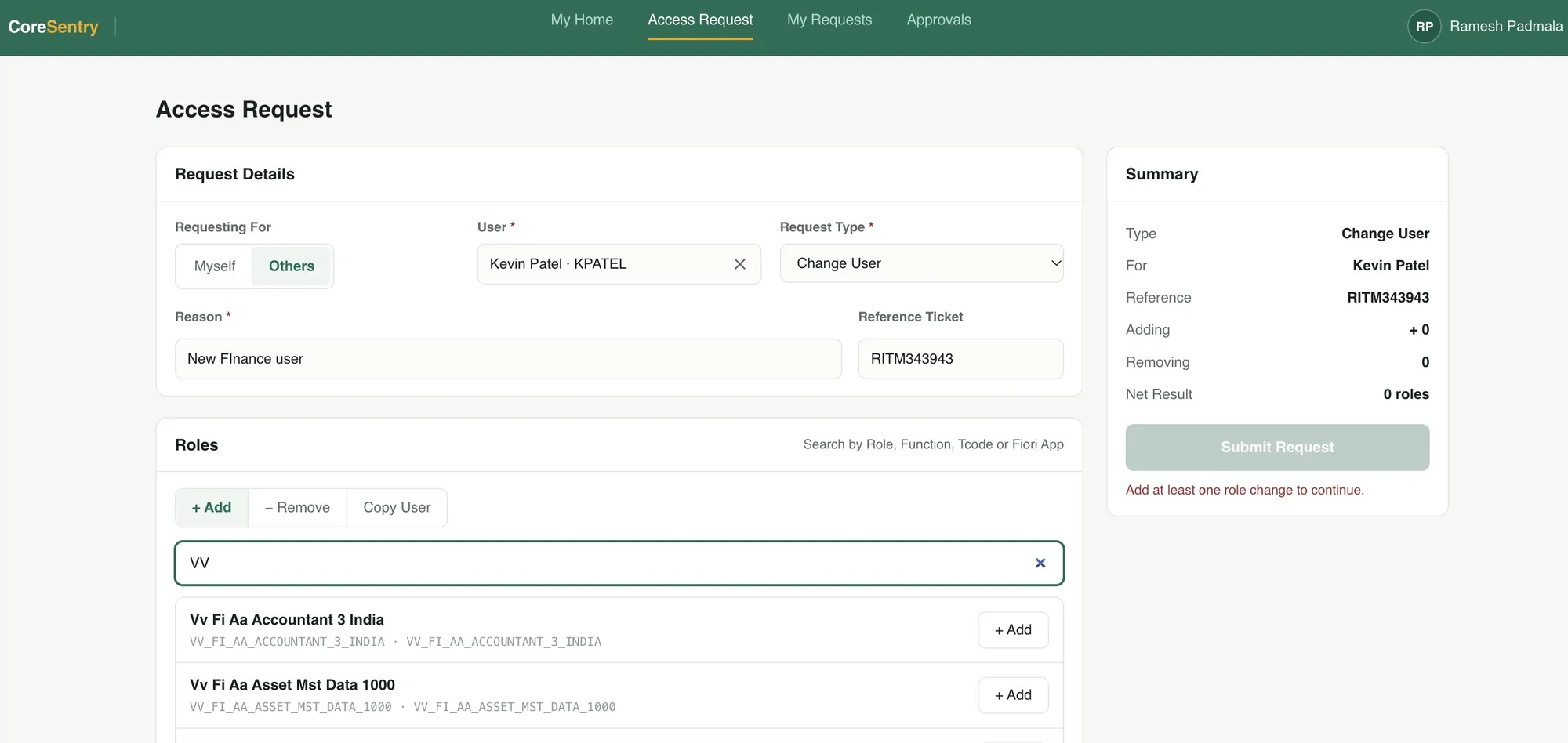This screenshot has height=743, width=1568.
Task: Click the Roles section heading
Action: [197, 445]
